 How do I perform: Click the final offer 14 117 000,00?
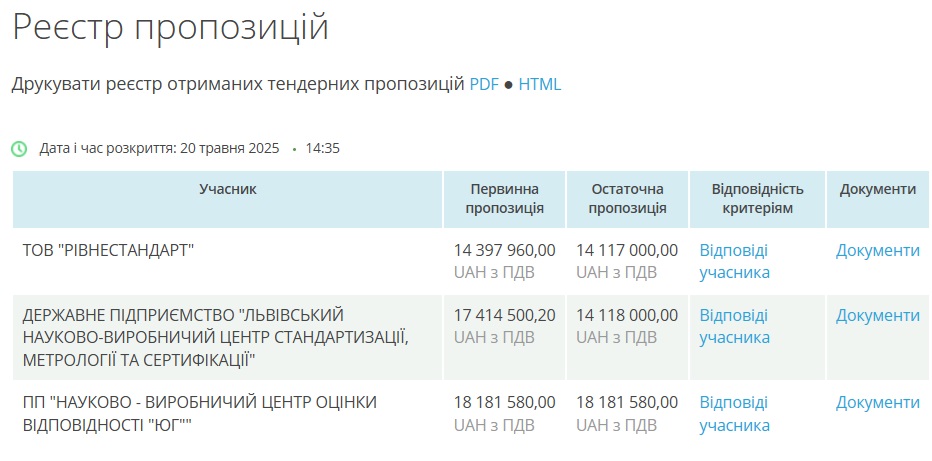(627, 251)
